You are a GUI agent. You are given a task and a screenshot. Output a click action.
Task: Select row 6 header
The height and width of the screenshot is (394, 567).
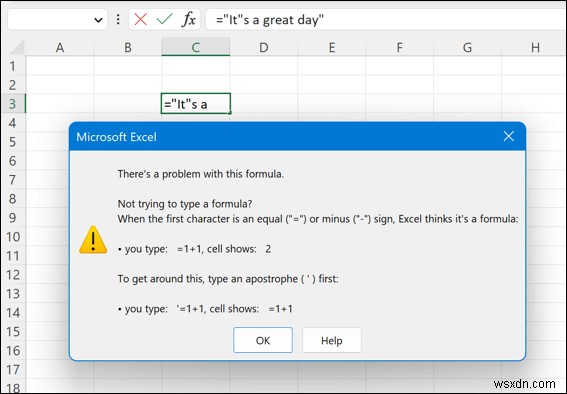(13, 161)
